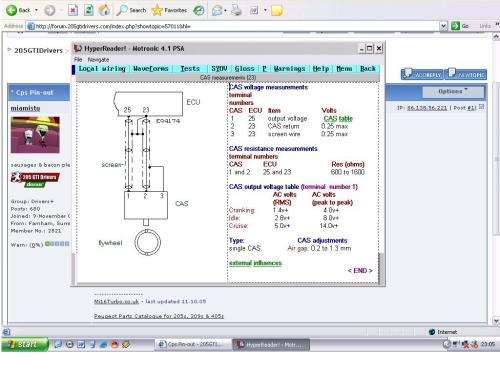Click the 205 GTI Drivers donor badge

coord(35,180)
